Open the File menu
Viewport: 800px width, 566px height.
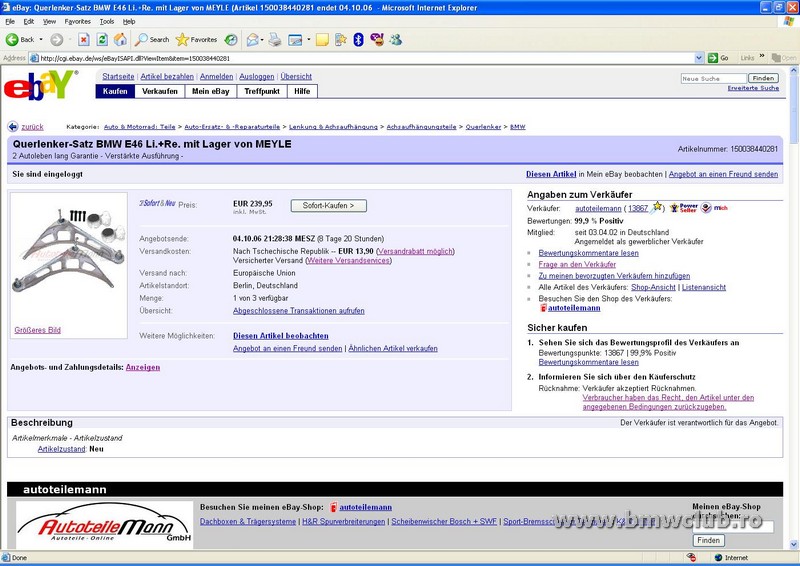10,21
